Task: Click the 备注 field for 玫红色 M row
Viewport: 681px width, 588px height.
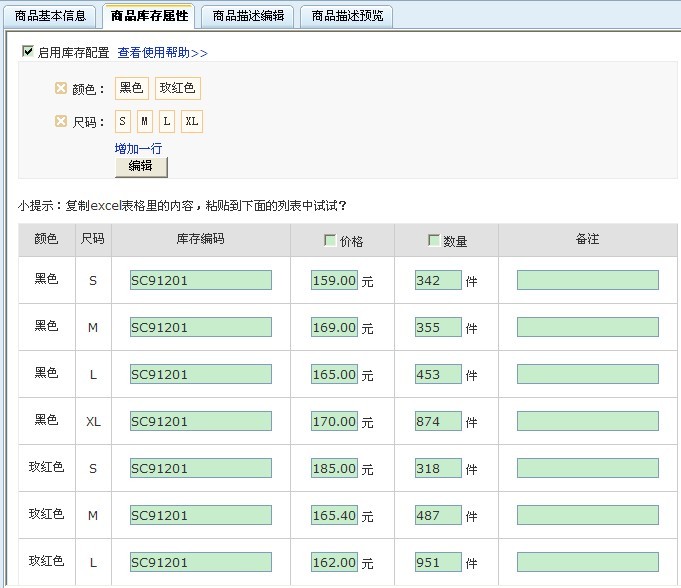Action: point(587,515)
